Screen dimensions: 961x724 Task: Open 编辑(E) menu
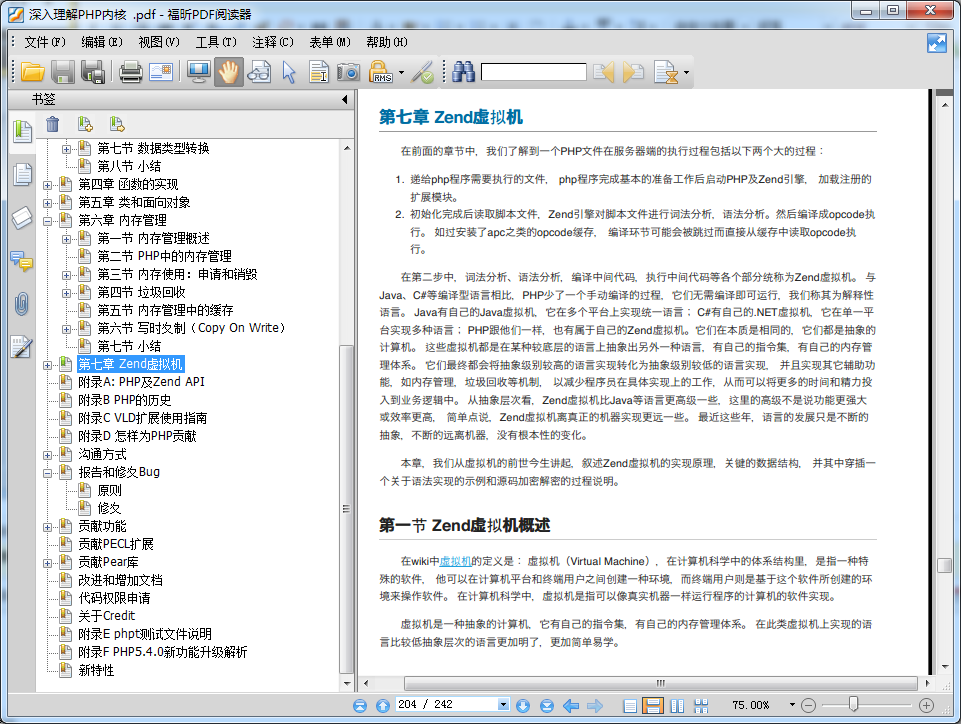tap(102, 42)
